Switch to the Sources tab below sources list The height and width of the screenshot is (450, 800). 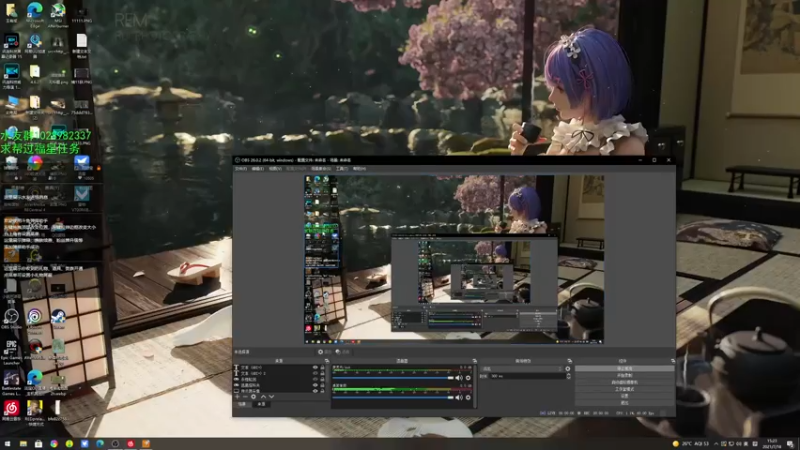click(261, 404)
